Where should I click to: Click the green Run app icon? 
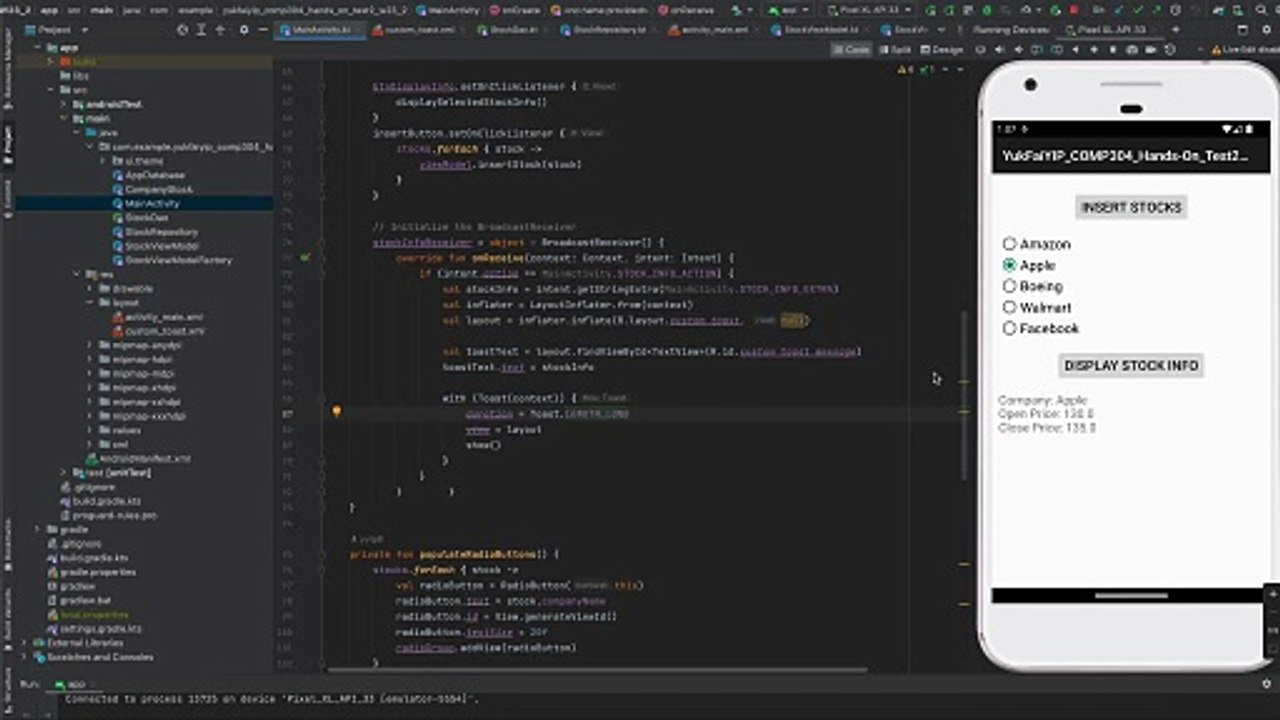click(930, 9)
